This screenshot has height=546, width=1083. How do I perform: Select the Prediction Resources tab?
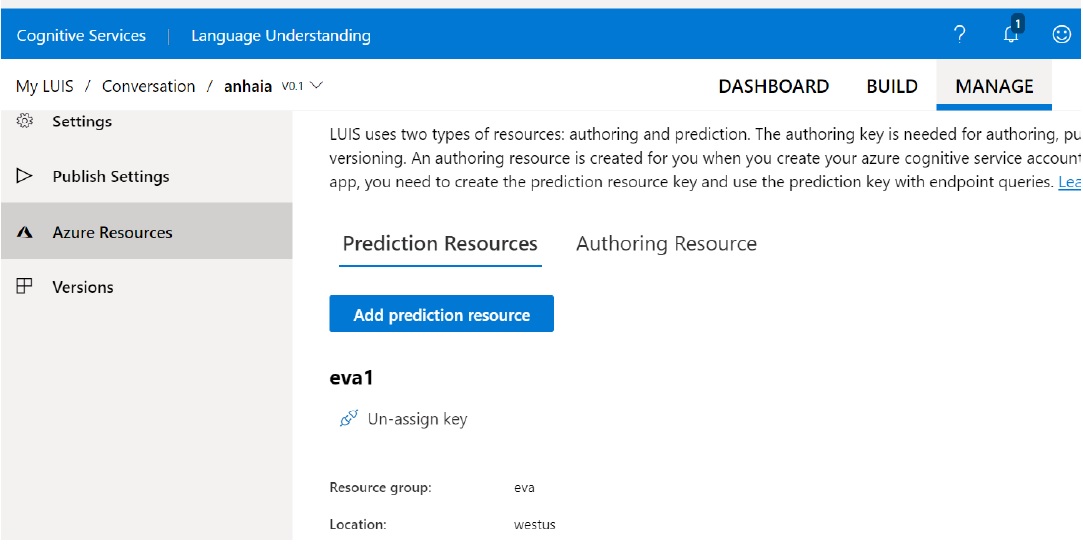[440, 244]
